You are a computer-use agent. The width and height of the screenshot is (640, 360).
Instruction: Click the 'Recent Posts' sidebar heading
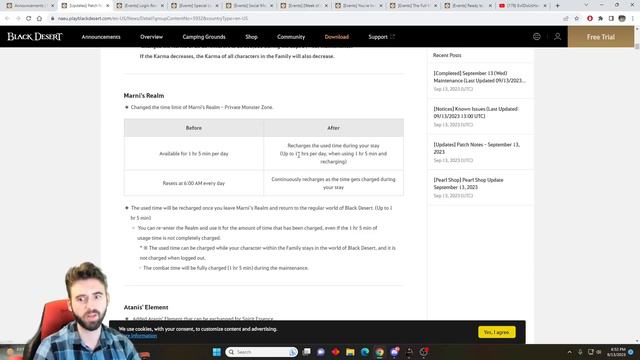447,55
